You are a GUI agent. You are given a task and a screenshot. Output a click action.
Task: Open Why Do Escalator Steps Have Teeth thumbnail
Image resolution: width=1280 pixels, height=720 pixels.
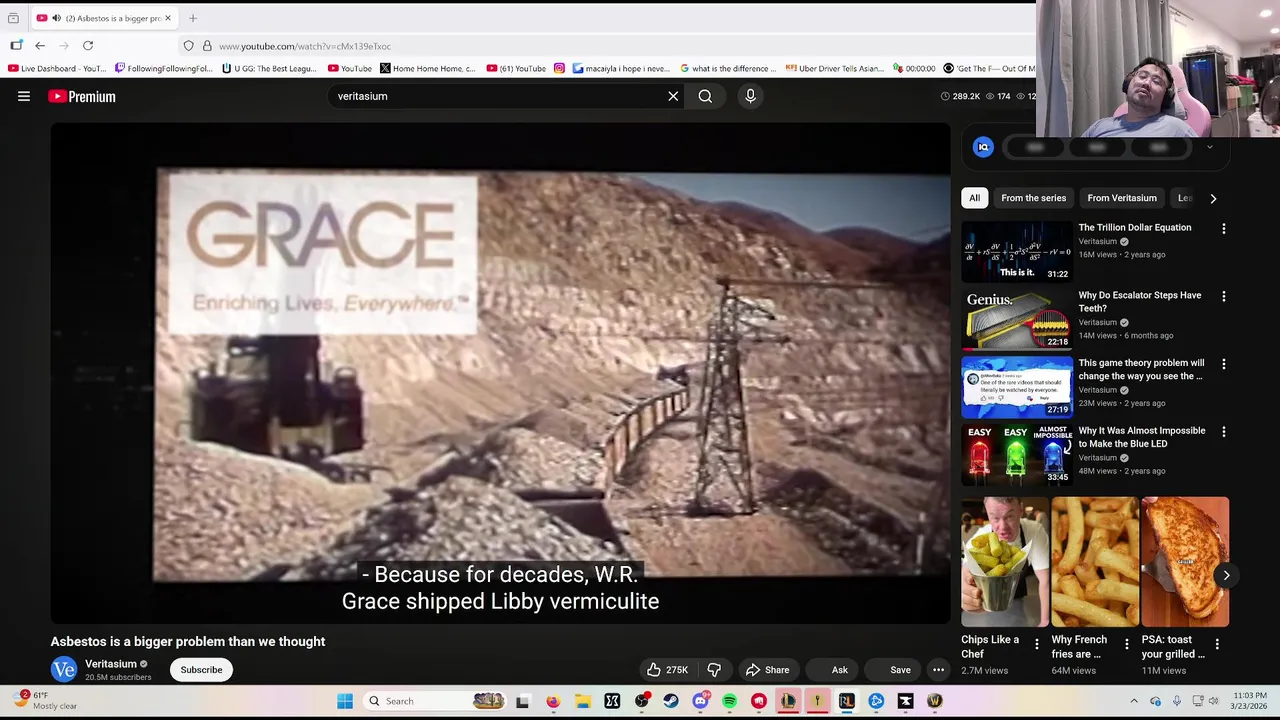click(x=1016, y=319)
